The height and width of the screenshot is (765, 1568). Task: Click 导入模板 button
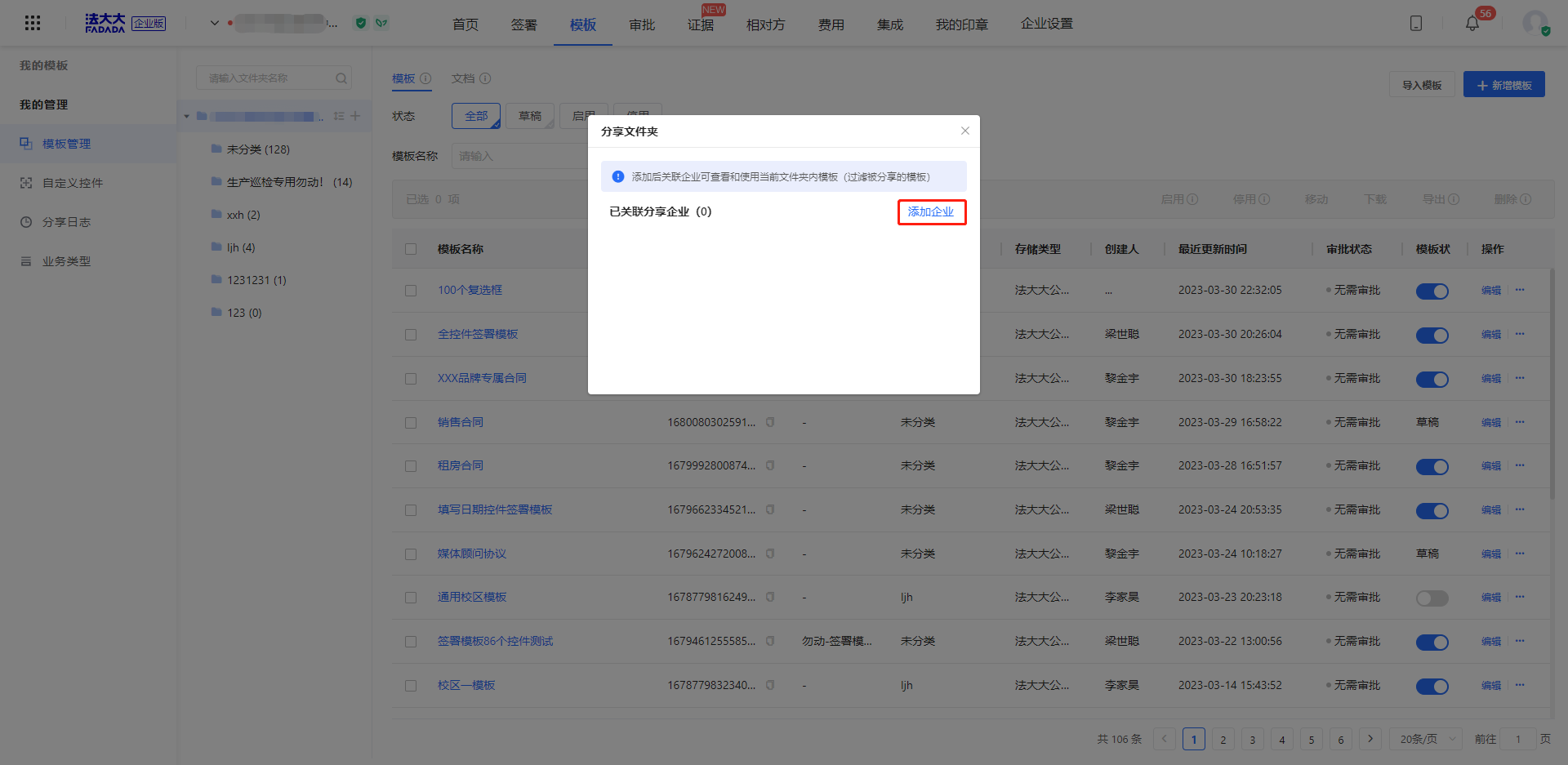click(1422, 85)
